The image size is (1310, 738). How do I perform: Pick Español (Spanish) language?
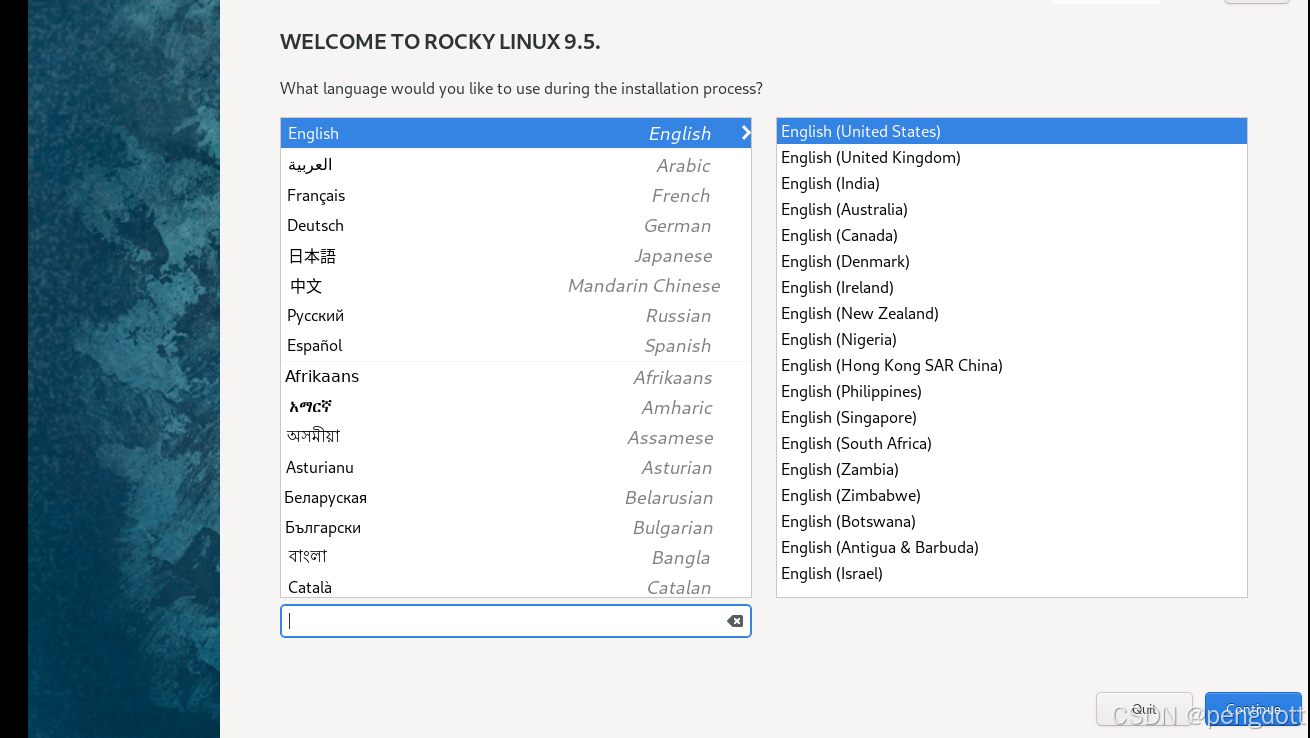(x=516, y=345)
